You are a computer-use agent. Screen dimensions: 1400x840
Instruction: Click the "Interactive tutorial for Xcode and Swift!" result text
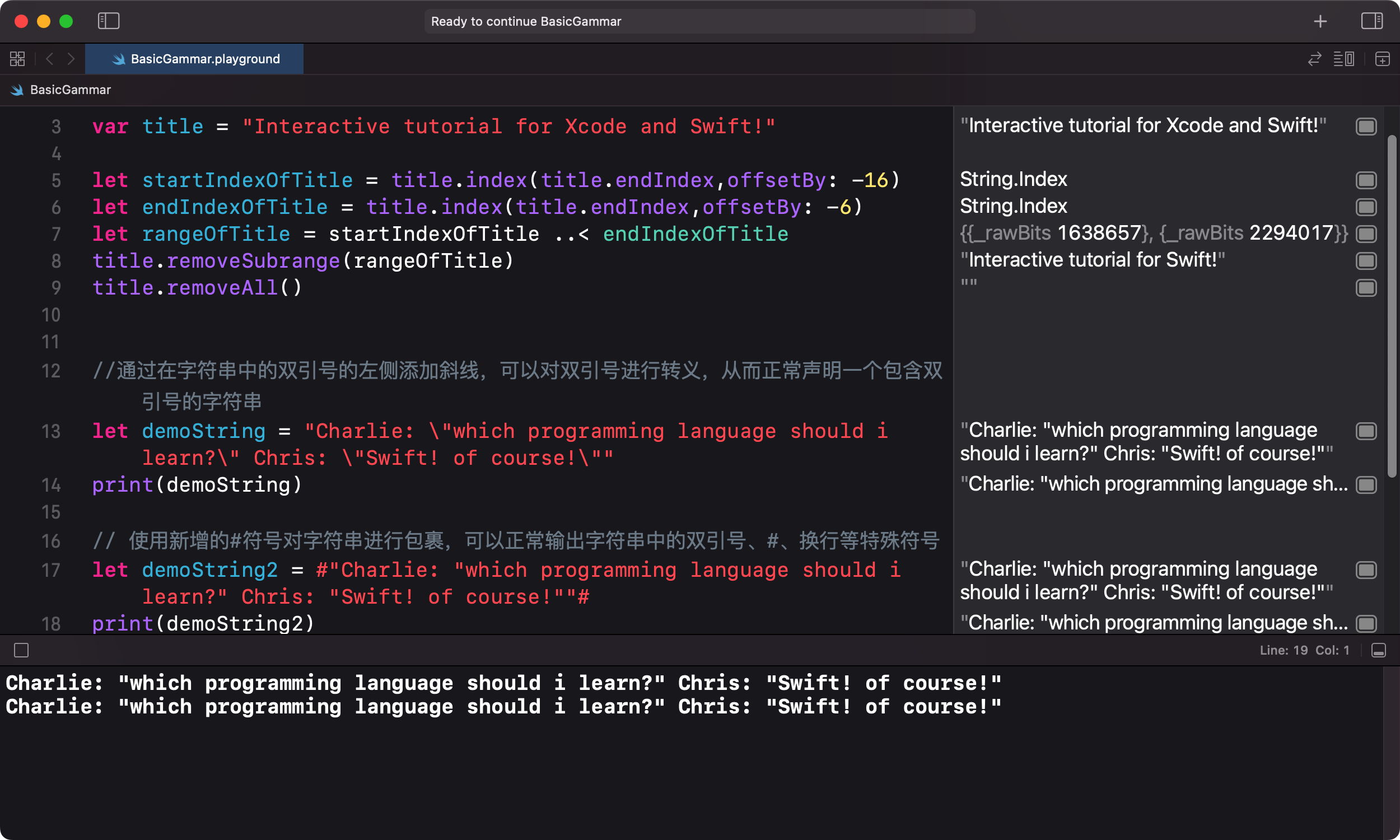click(1143, 125)
